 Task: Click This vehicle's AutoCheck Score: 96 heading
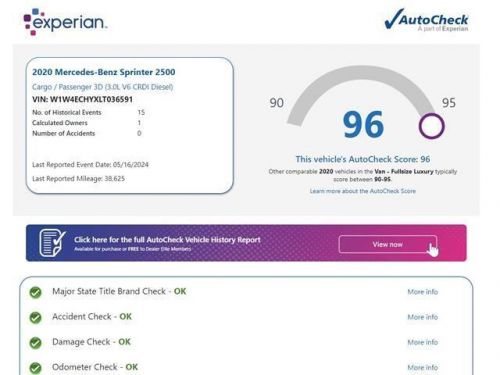363,159
